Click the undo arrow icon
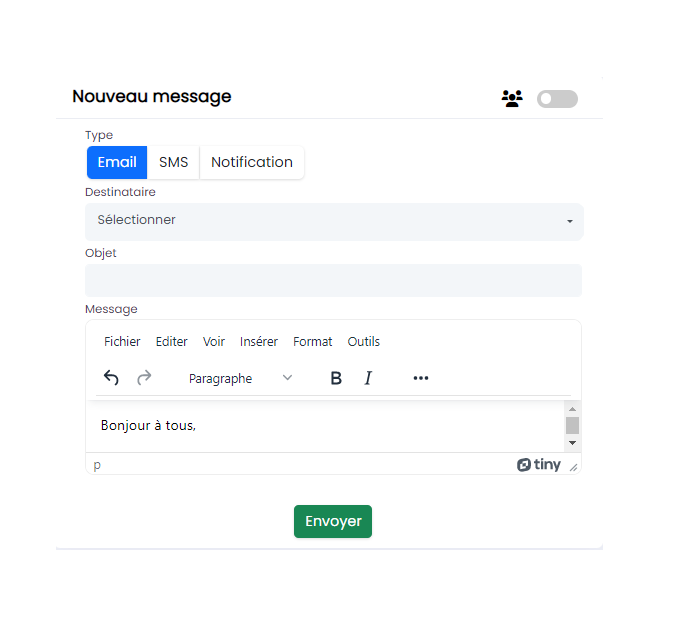673x644 pixels. click(111, 378)
